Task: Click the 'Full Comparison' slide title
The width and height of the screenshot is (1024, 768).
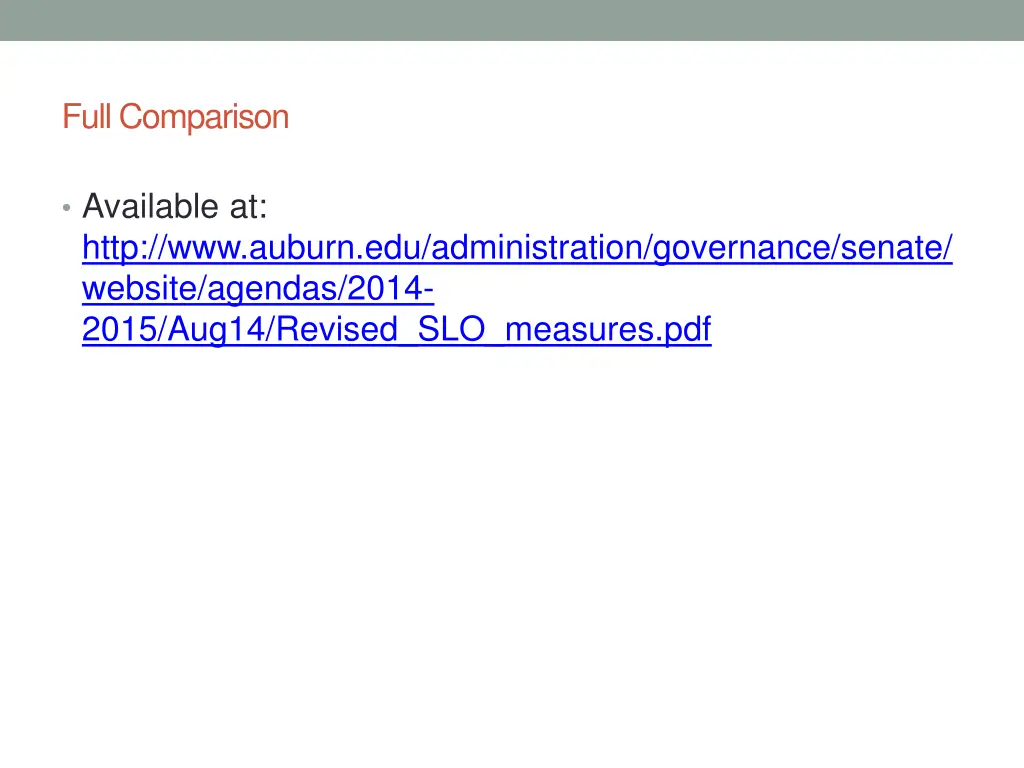Action: point(176,118)
